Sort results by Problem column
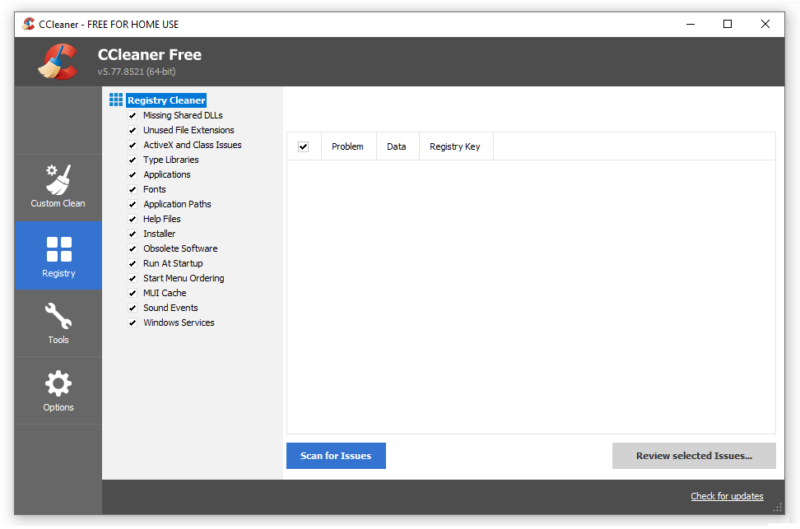The image size is (800, 529). point(348,146)
